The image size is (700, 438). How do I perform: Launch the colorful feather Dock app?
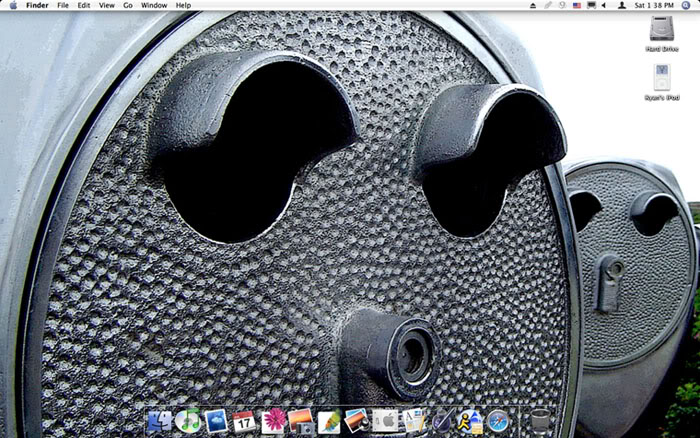(329, 421)
